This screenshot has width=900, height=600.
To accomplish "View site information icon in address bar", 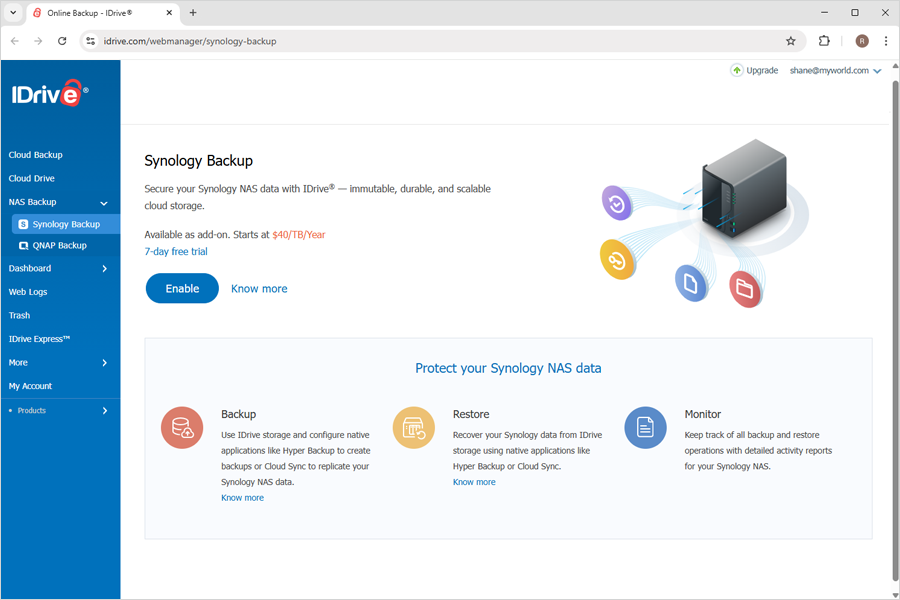I will point(91,41).
